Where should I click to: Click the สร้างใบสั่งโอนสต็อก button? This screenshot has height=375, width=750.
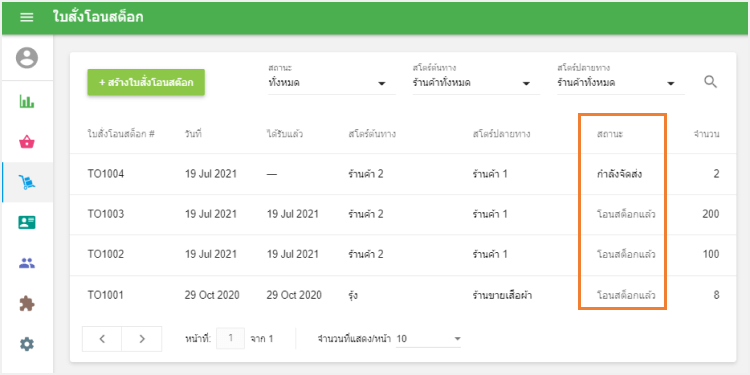click(146, 82)
